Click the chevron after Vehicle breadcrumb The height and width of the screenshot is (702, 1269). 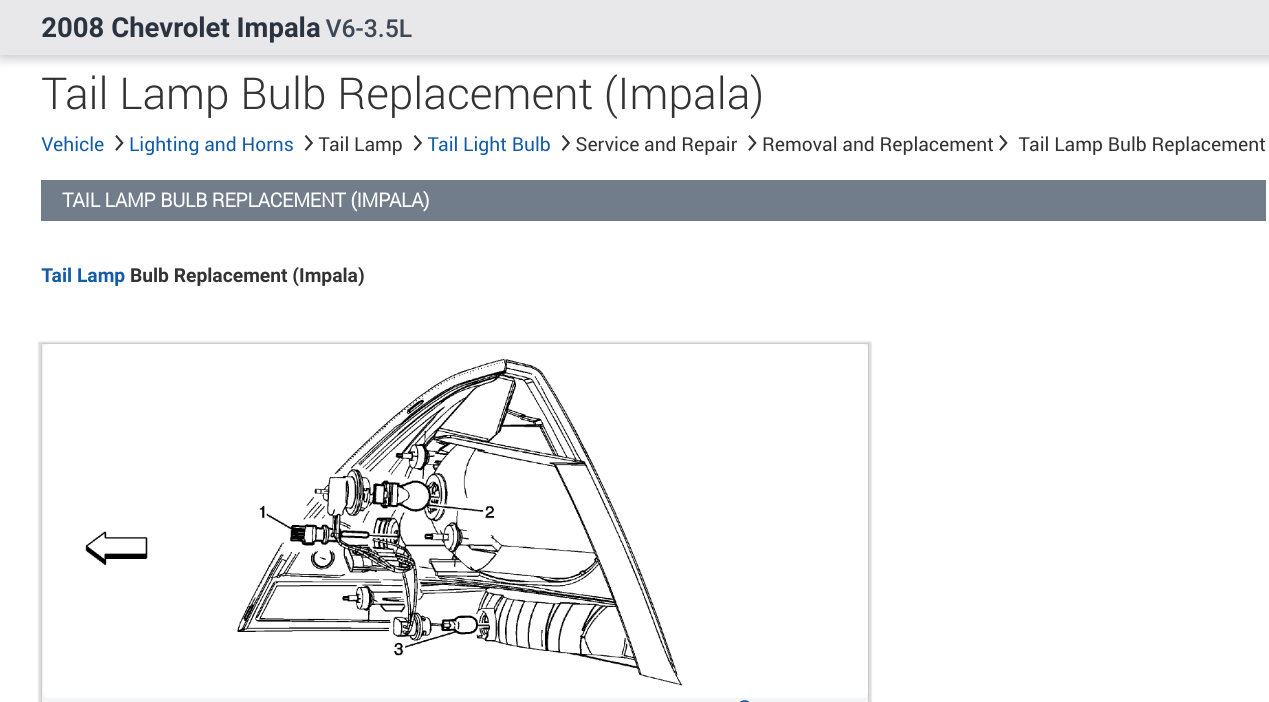pyautogui.click(x=118, y=144)
